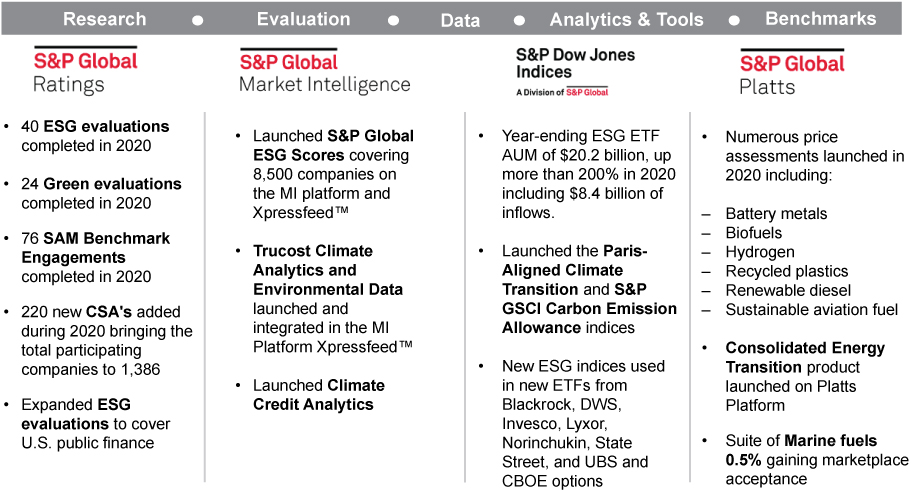
Task: Click the S&P Global Ratings logo
Action: click(x=86, y=70)
